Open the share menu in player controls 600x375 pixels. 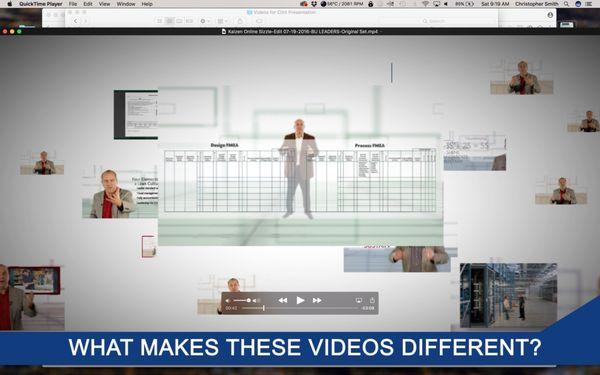372,300
